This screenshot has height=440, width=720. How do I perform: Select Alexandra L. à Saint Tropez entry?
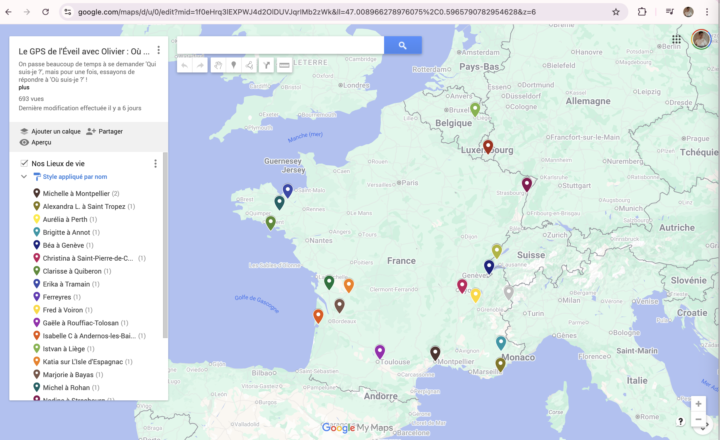click(84, 206)
